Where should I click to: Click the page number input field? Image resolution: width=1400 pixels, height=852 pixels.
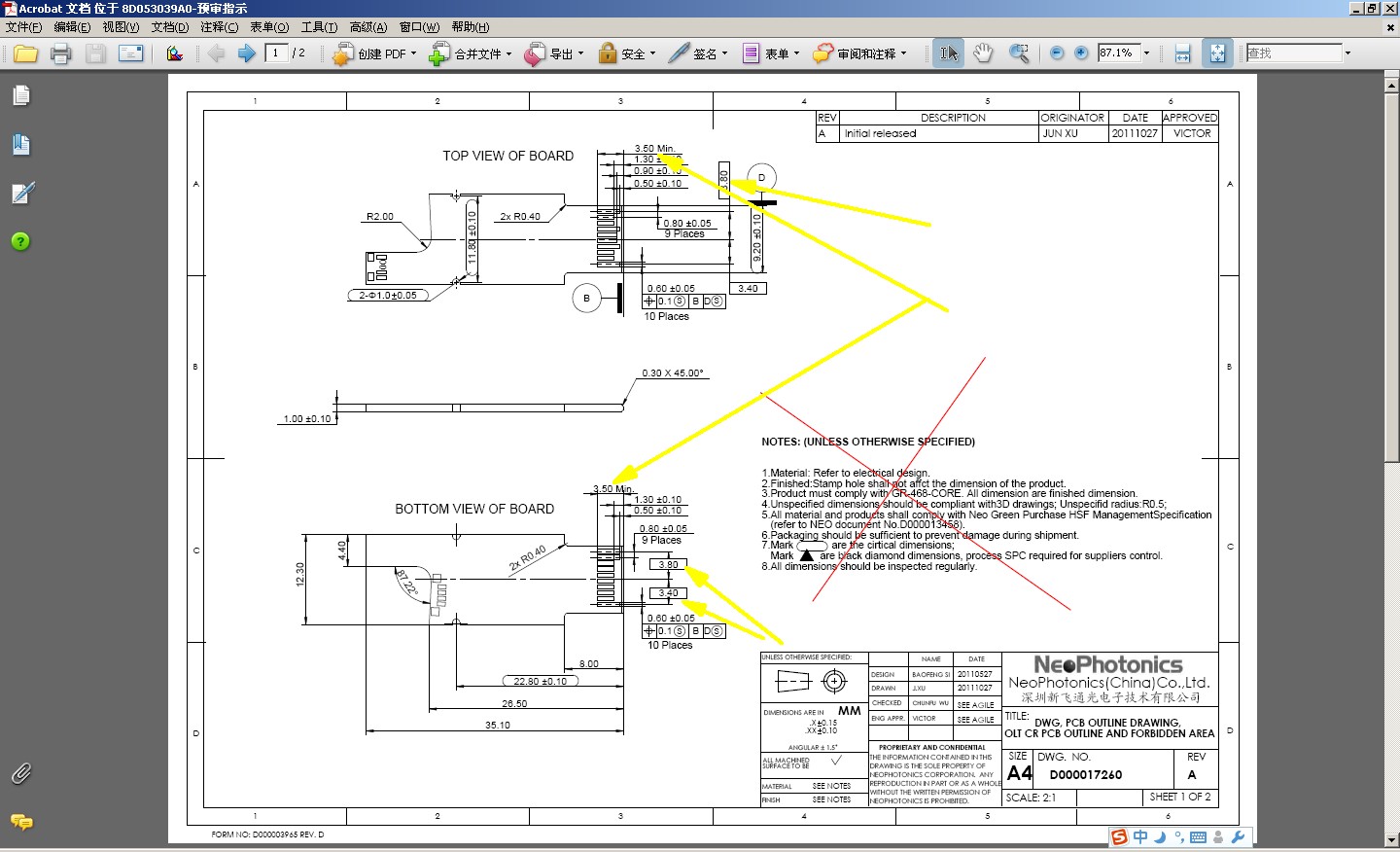(276, 53)
